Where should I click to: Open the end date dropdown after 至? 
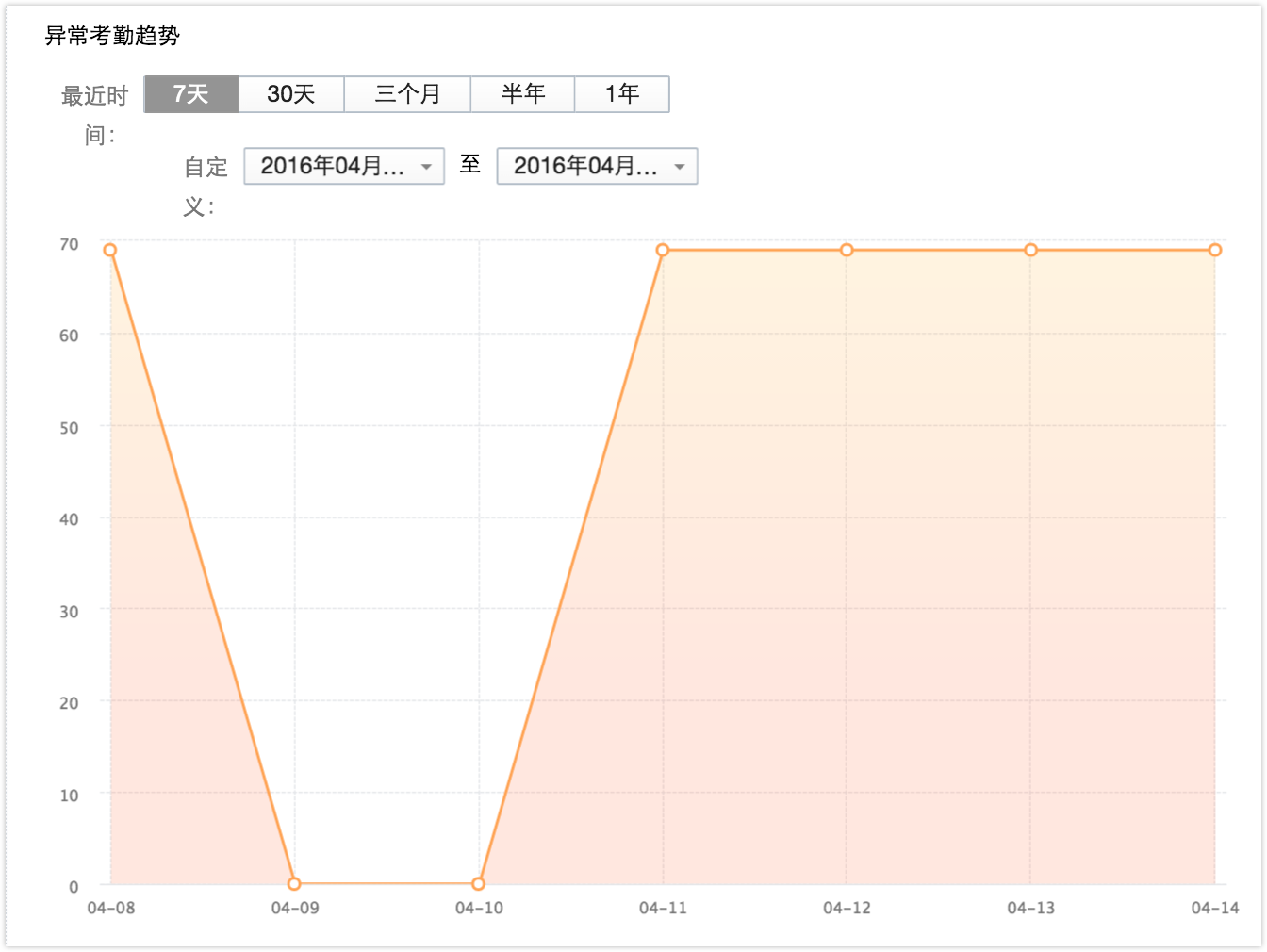click(597, 167)
